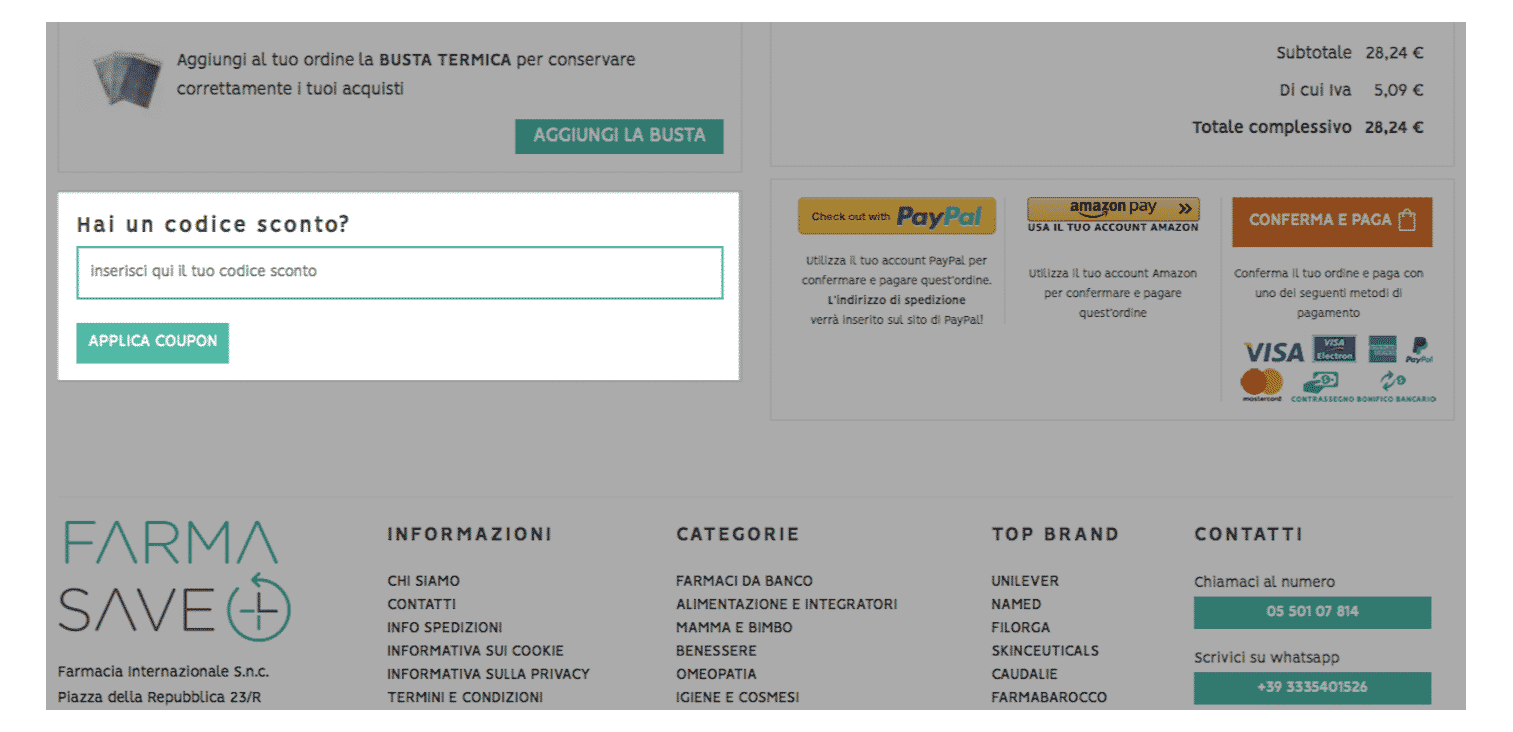Click the Contrassegno payment icon
The width and height of the screenshot is (1513, 732).
tap(1322, 386)
